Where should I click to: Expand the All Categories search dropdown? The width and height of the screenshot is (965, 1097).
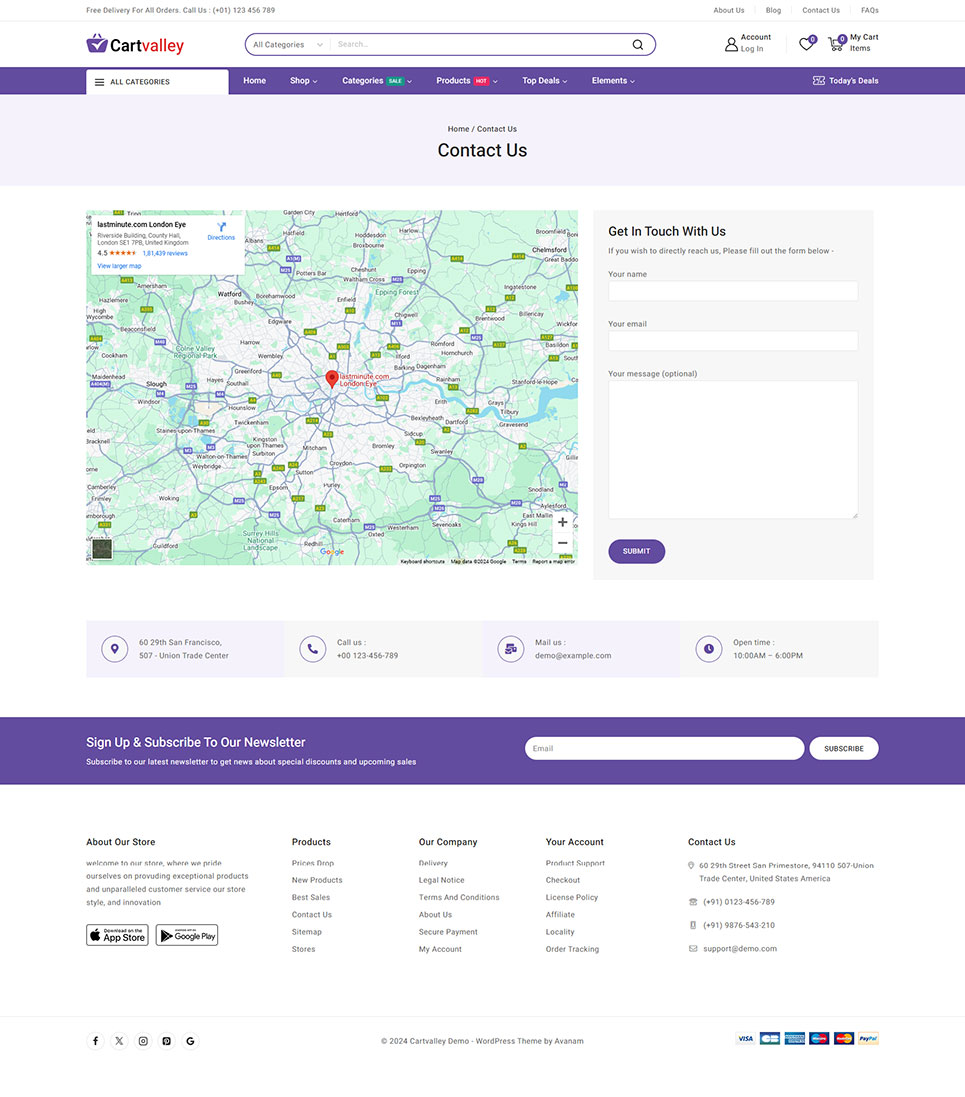(288, 45)
